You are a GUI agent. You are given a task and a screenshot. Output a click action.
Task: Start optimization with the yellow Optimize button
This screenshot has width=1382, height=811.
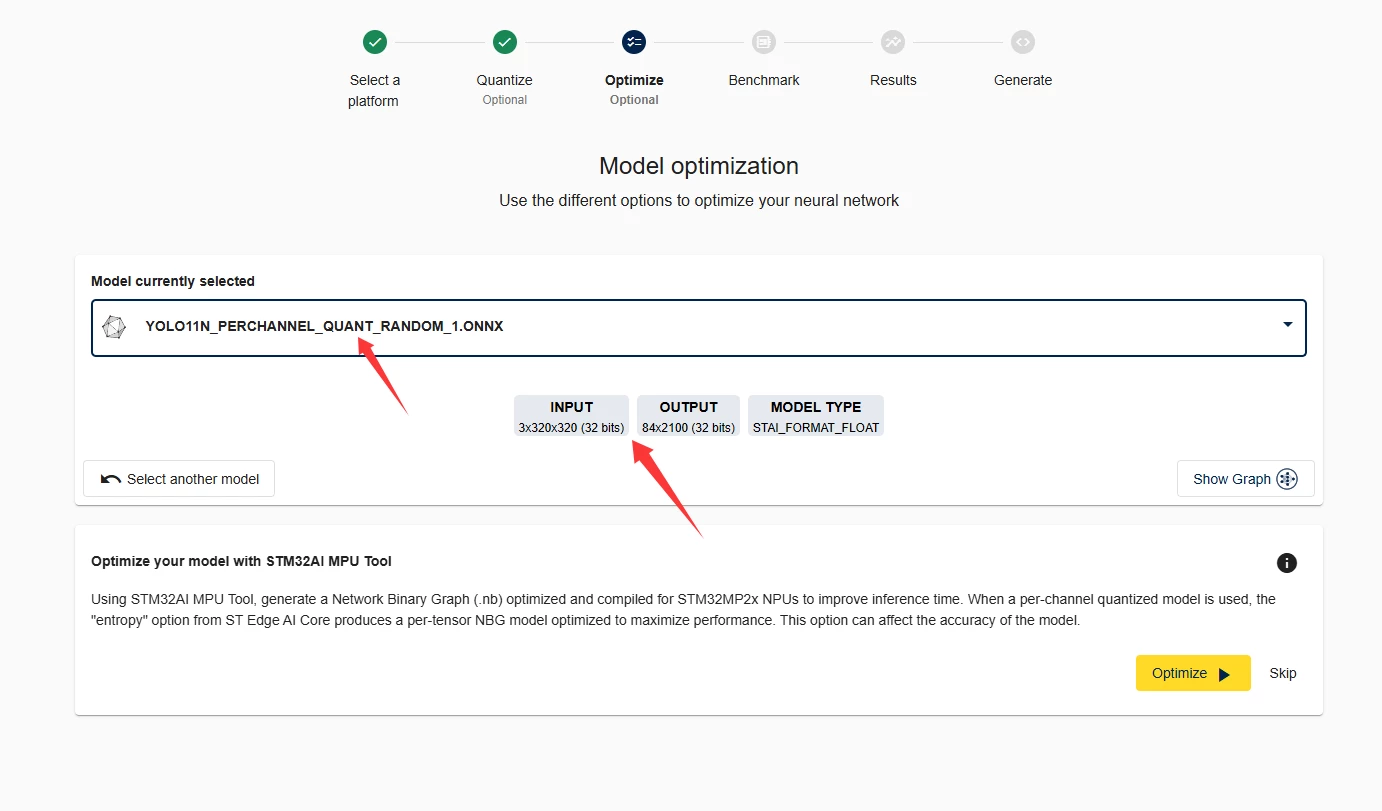tap(1193, 673)
